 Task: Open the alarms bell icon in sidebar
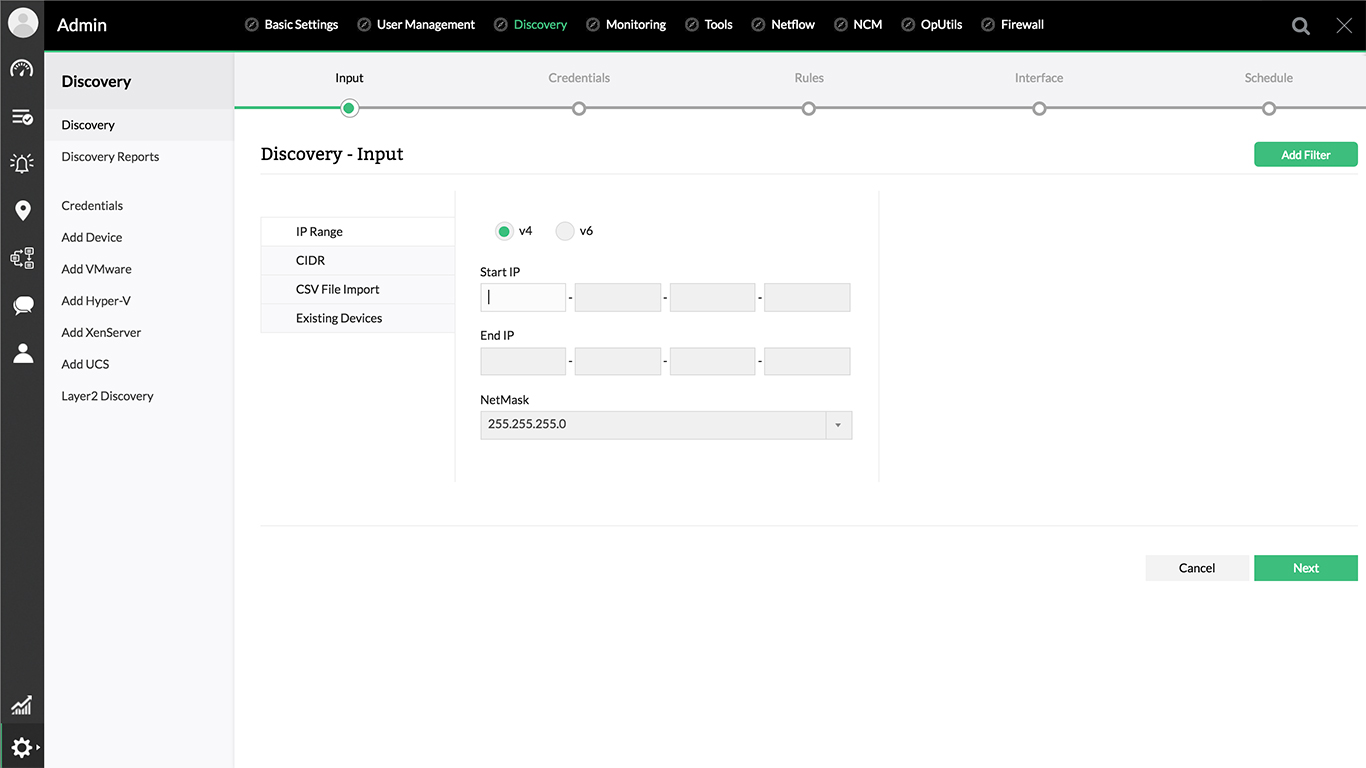click(22, 163)
